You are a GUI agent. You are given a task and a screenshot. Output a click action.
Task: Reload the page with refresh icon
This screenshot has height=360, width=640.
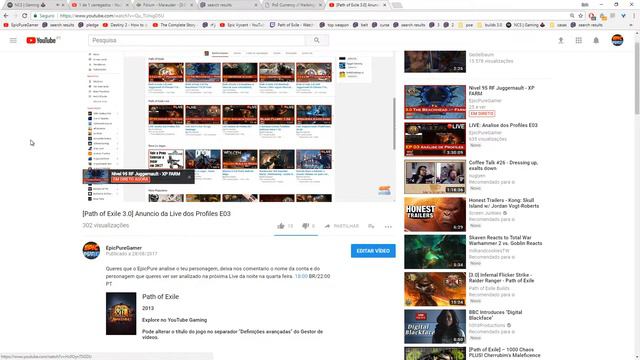coord(24,16)
